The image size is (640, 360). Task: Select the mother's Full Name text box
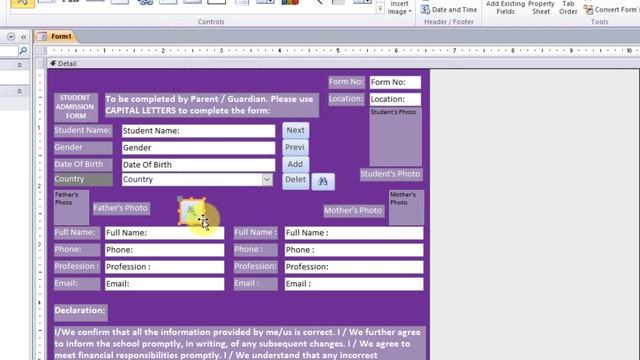pyautogui.click(x=354, y=233)
